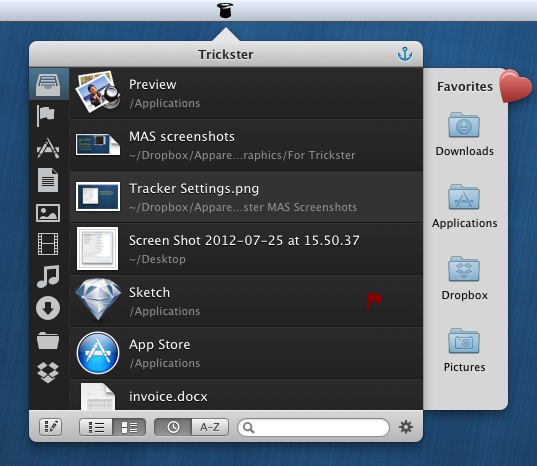Image resolution: width=537 pixels, height=466 pixels.
Task: Toggle the red flag on Sketch row
Action: [374, 301]
